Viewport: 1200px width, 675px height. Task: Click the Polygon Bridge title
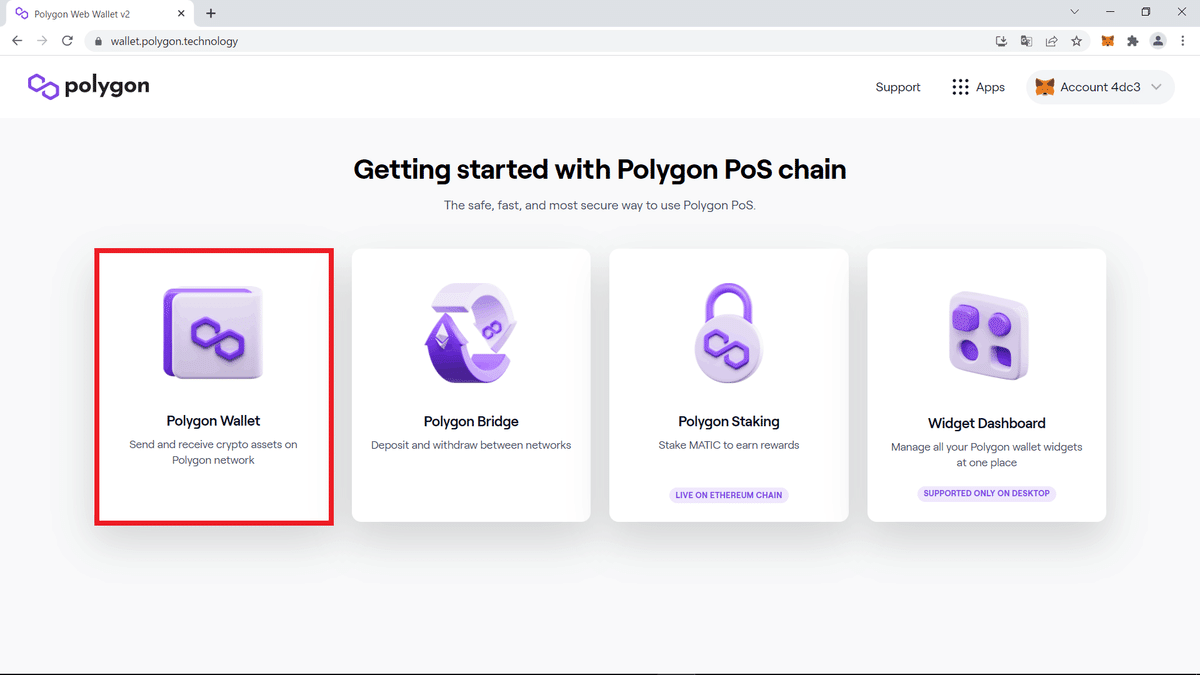[x=471, y=421]
